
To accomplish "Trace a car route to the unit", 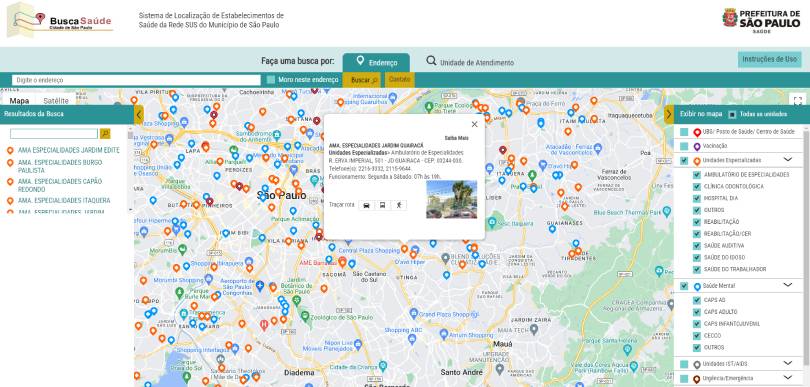I will coord(366,205).
